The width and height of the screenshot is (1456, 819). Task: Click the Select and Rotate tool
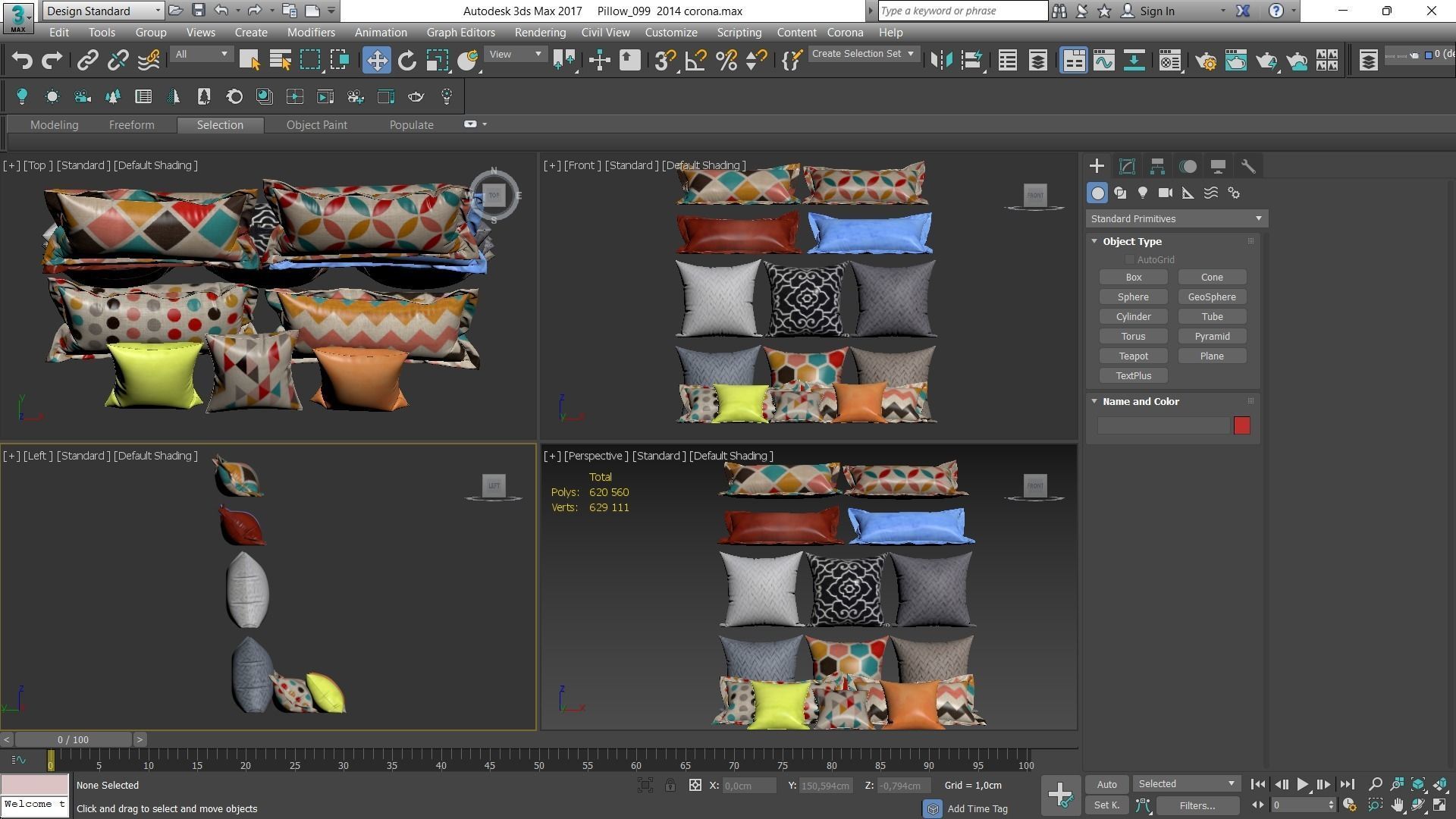(x=407, y=61)
